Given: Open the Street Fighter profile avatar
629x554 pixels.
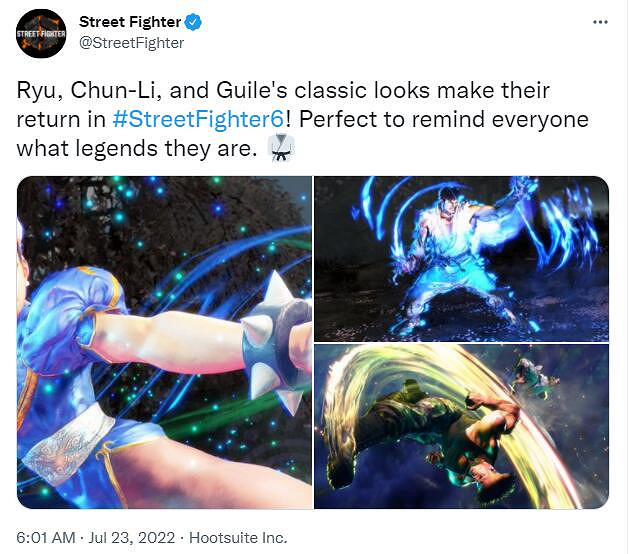Looking at the screenshot, I should (41, 33).
